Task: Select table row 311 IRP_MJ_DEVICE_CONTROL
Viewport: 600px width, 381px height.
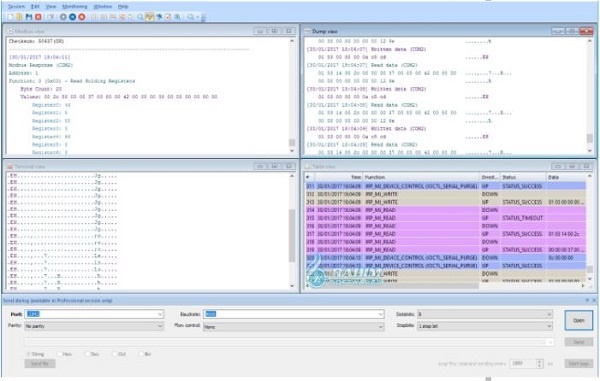Action: point(445,186)
